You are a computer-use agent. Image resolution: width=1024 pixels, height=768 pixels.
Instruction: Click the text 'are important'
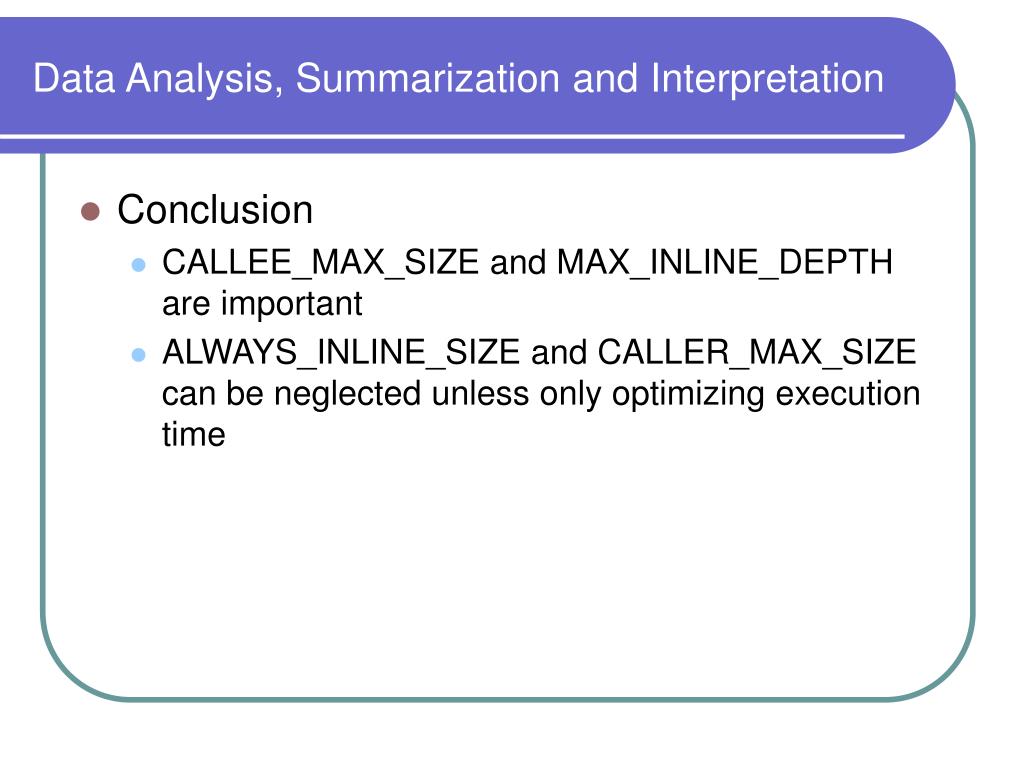click(x=262, y=304)
